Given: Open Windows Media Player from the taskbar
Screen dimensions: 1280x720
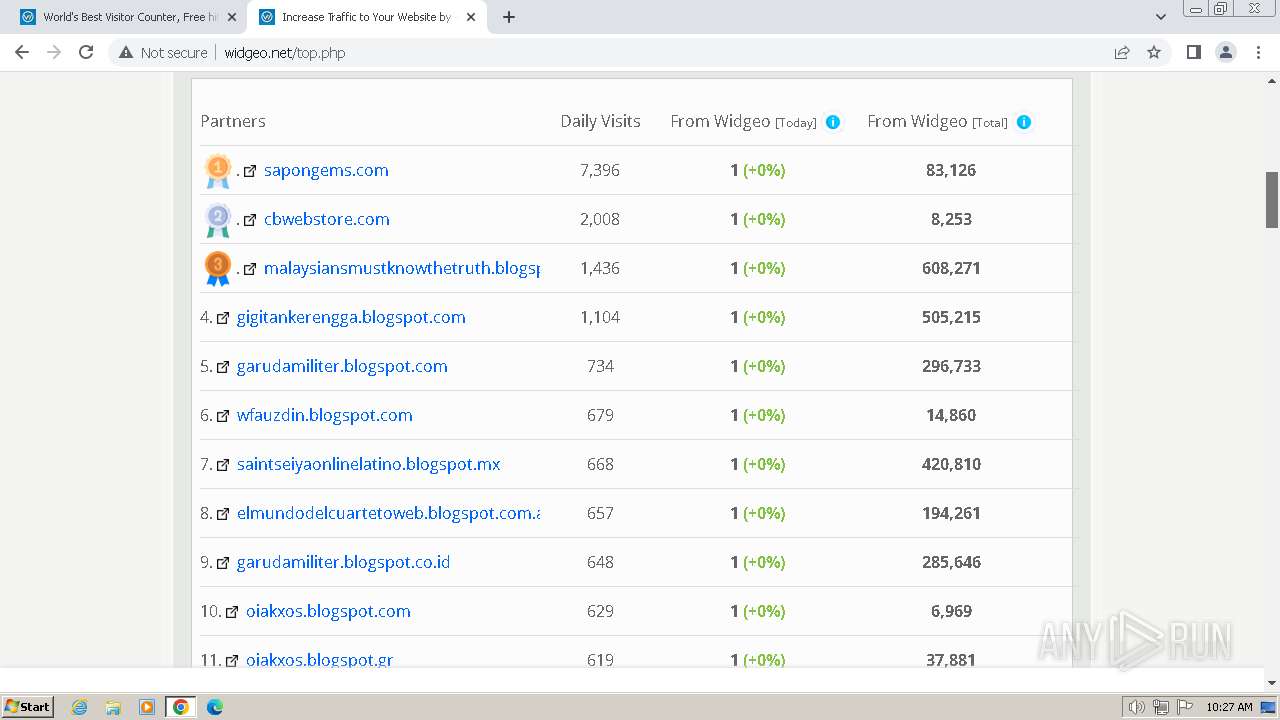Looking at the screenshot, I should coord(147,707).
